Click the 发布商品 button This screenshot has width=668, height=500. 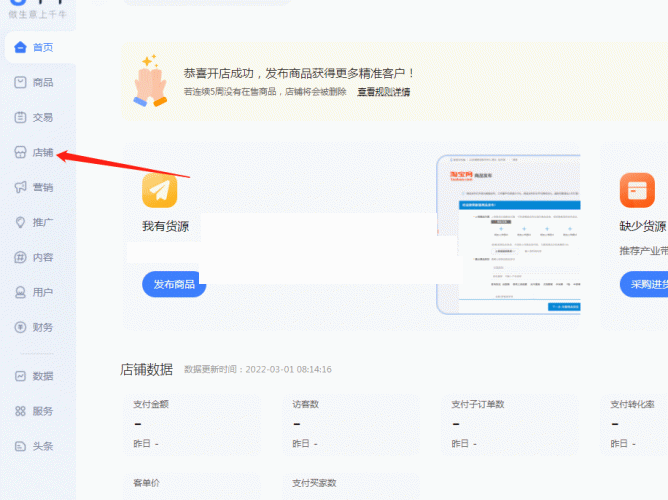(x=174, y=284)
